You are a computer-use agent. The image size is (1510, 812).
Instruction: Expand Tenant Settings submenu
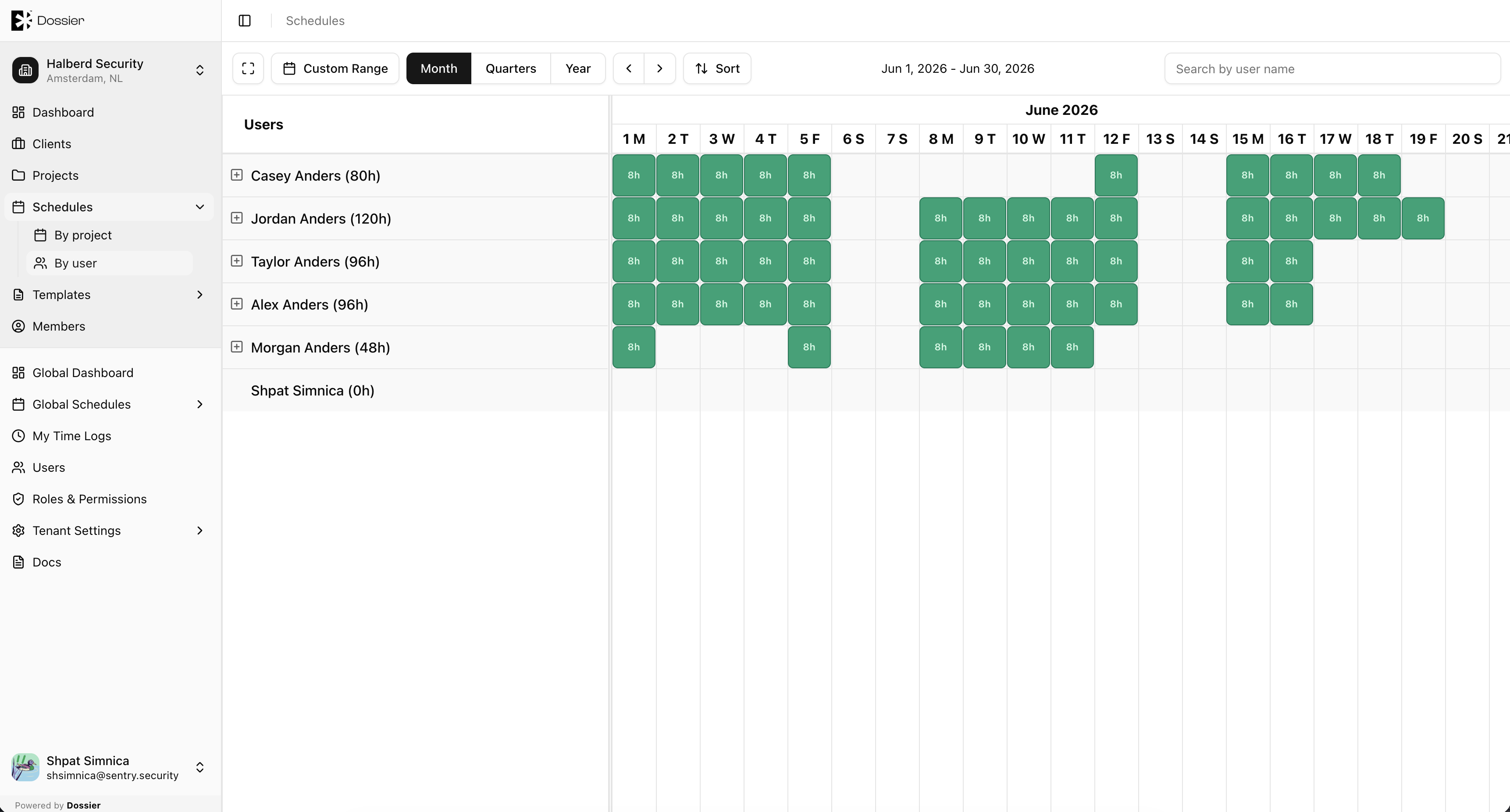click(x=200, y=531)
